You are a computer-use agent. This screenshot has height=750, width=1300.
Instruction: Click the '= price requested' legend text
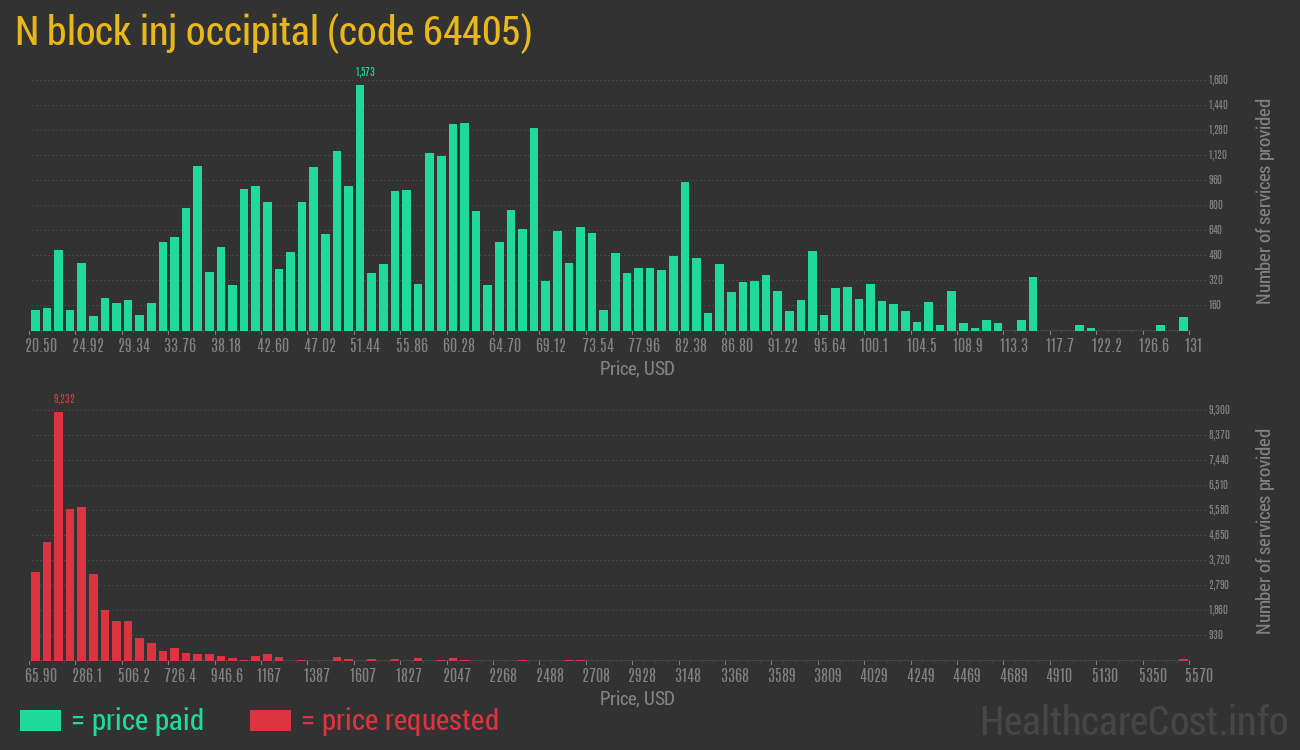point(399,720)
